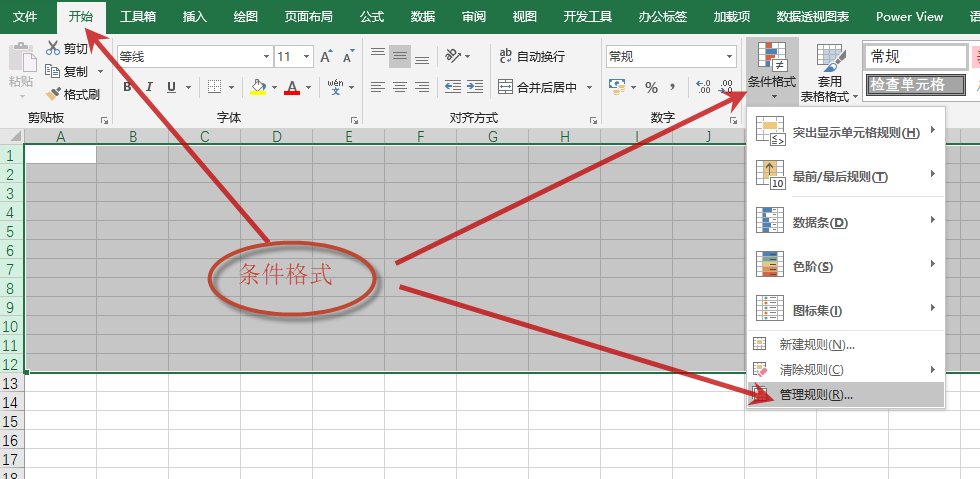This screenshot has height=479, width=980.
Task: Click the Paste (粘贴) icon
Action: pos(21,58)
